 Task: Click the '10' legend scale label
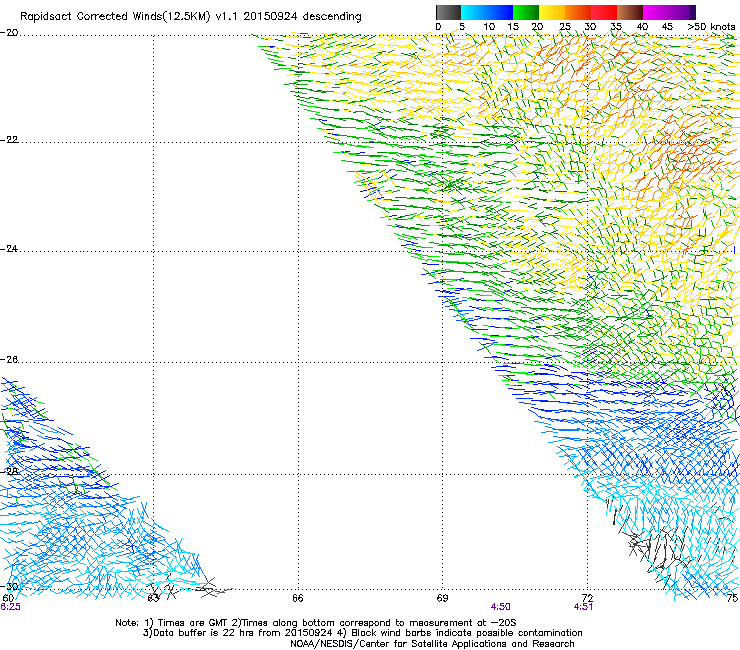489,26
